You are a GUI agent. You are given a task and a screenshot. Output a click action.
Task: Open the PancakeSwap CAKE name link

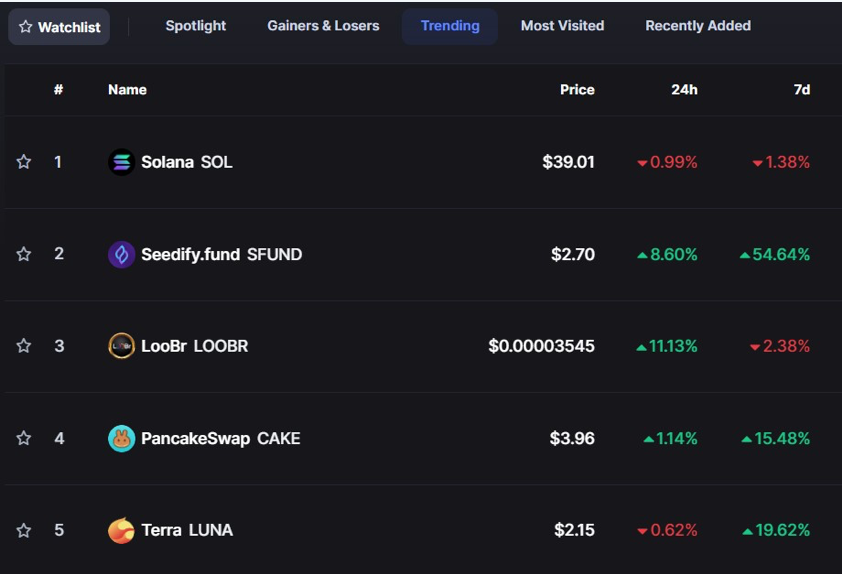coord(220,438)
